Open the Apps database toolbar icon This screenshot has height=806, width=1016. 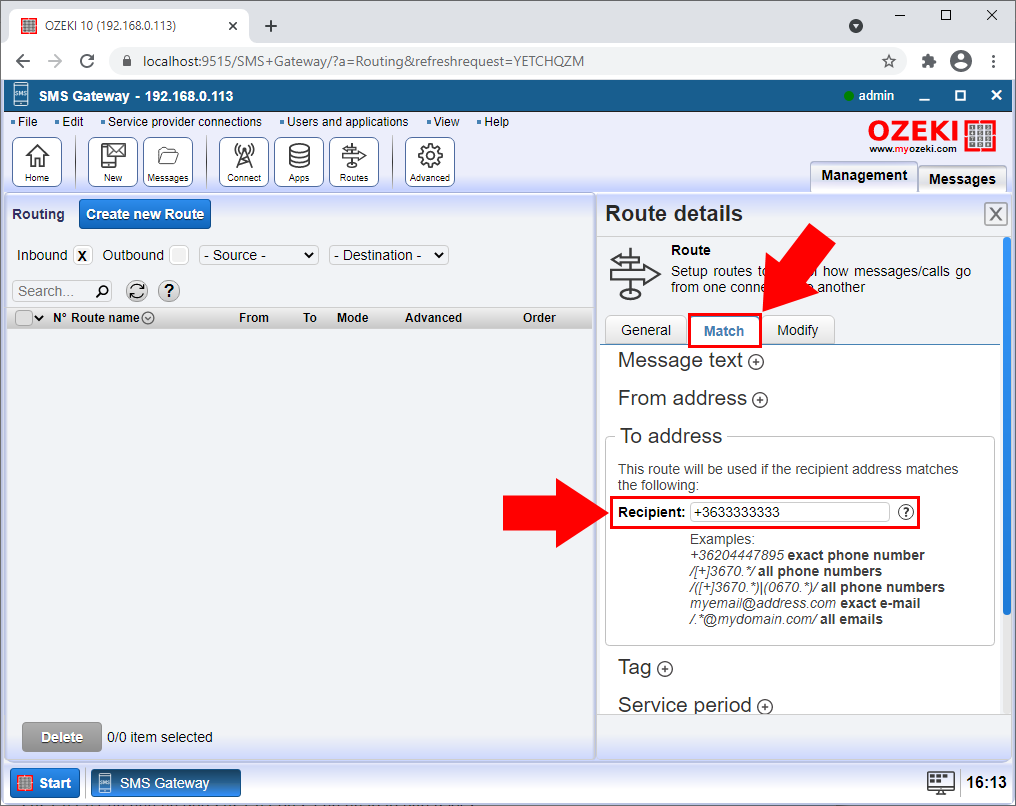coord(299,162)
